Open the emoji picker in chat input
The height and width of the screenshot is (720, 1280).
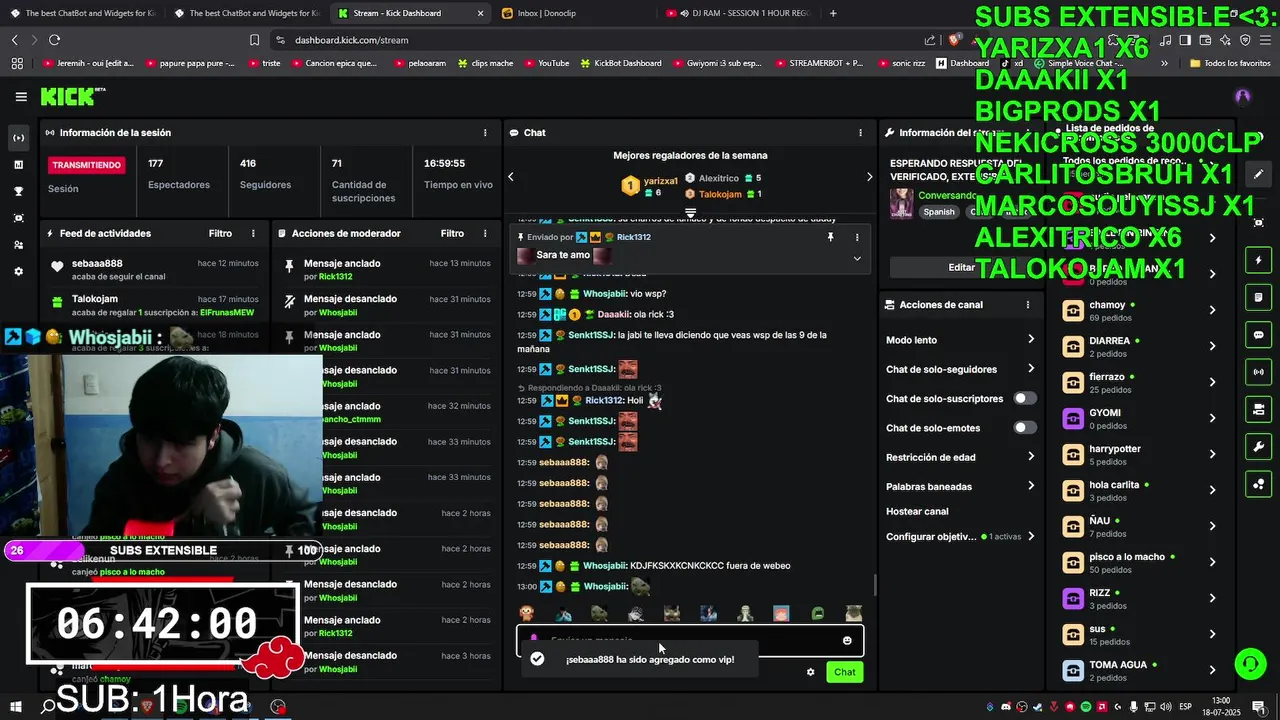tap(847, 641)
